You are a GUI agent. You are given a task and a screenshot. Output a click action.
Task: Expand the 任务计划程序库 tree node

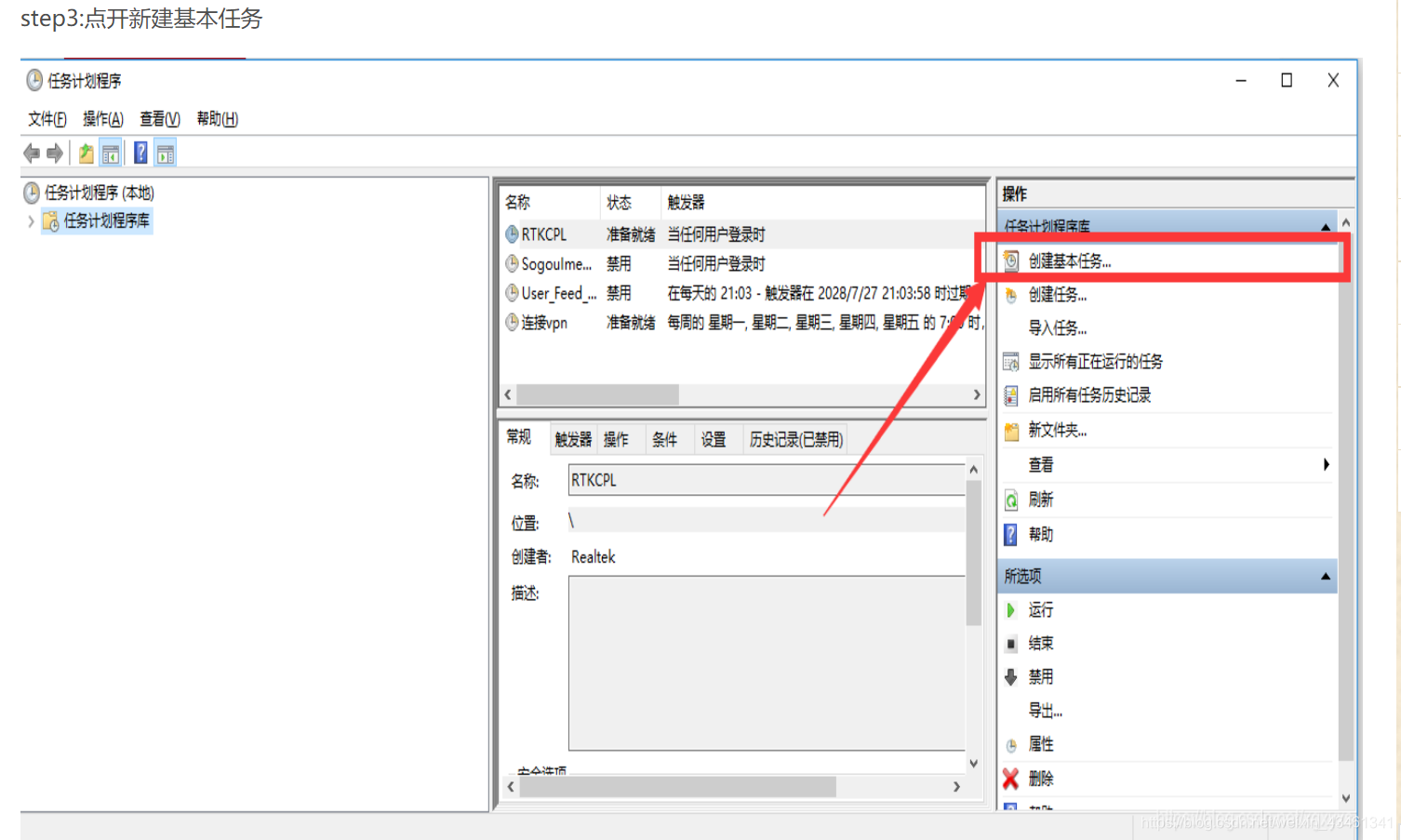click(x=31, y=221)
